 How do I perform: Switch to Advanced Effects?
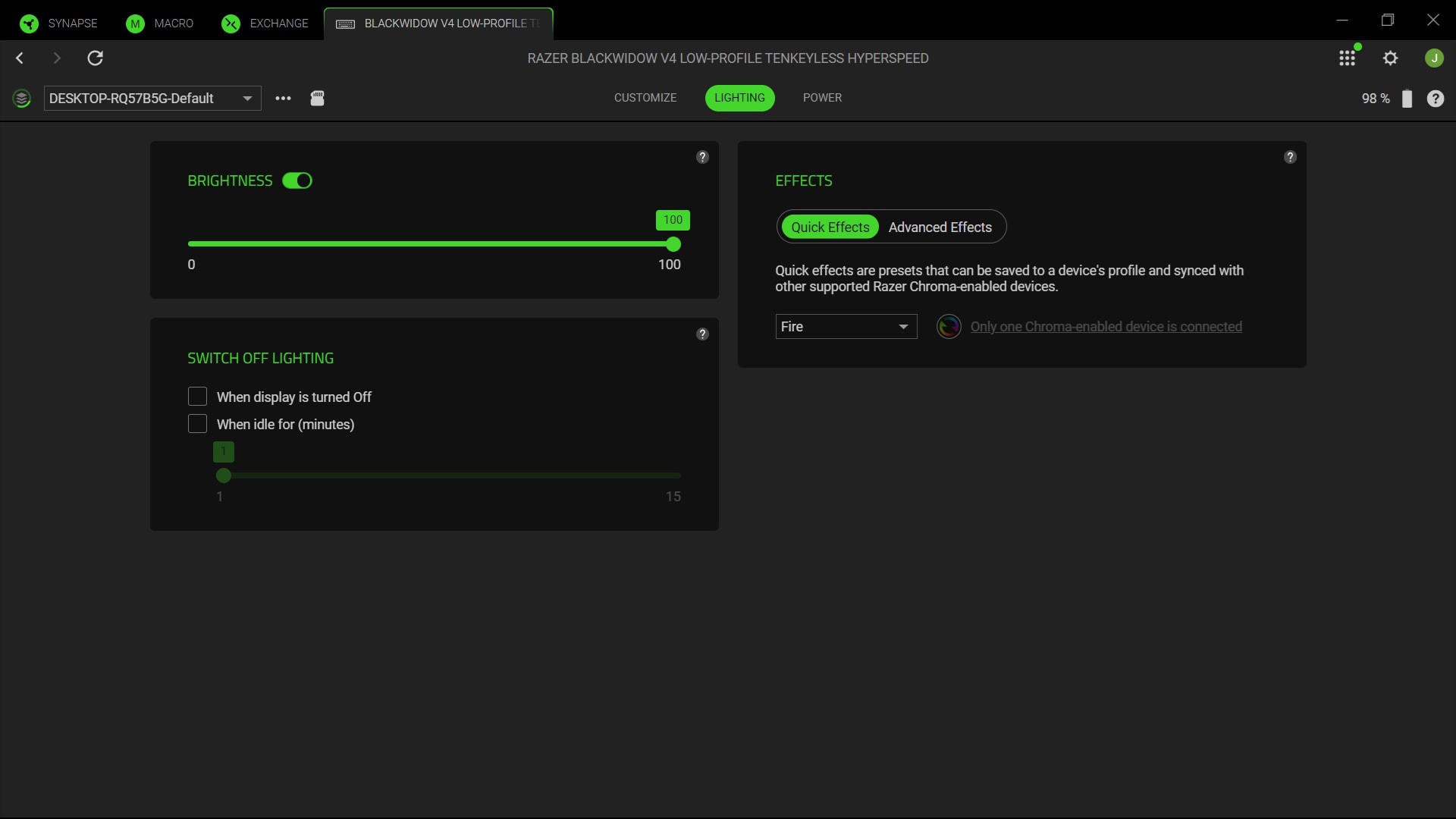(940, 227)
